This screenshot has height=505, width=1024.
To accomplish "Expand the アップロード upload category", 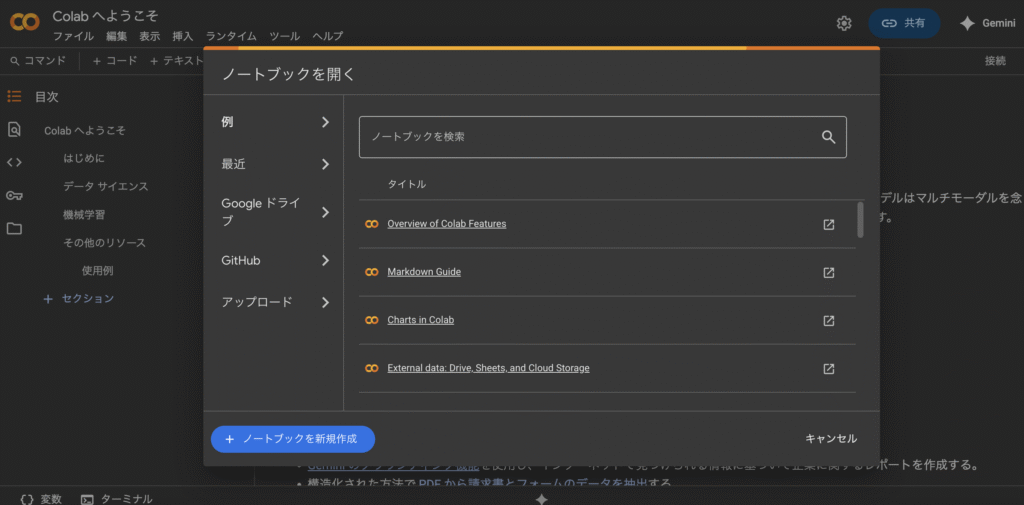I will [275, 302].
